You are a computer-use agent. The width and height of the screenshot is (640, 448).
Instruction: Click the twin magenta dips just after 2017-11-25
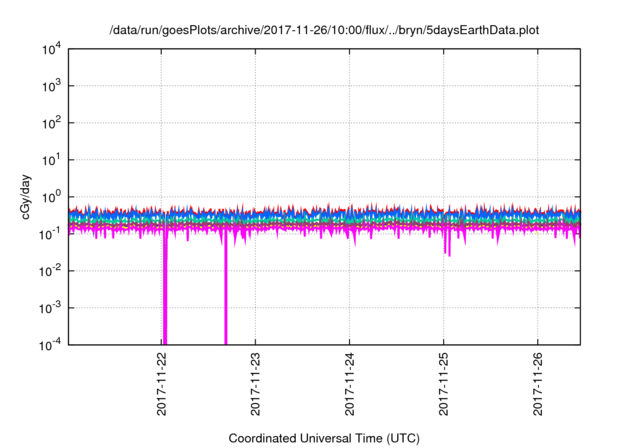[447, 243]
